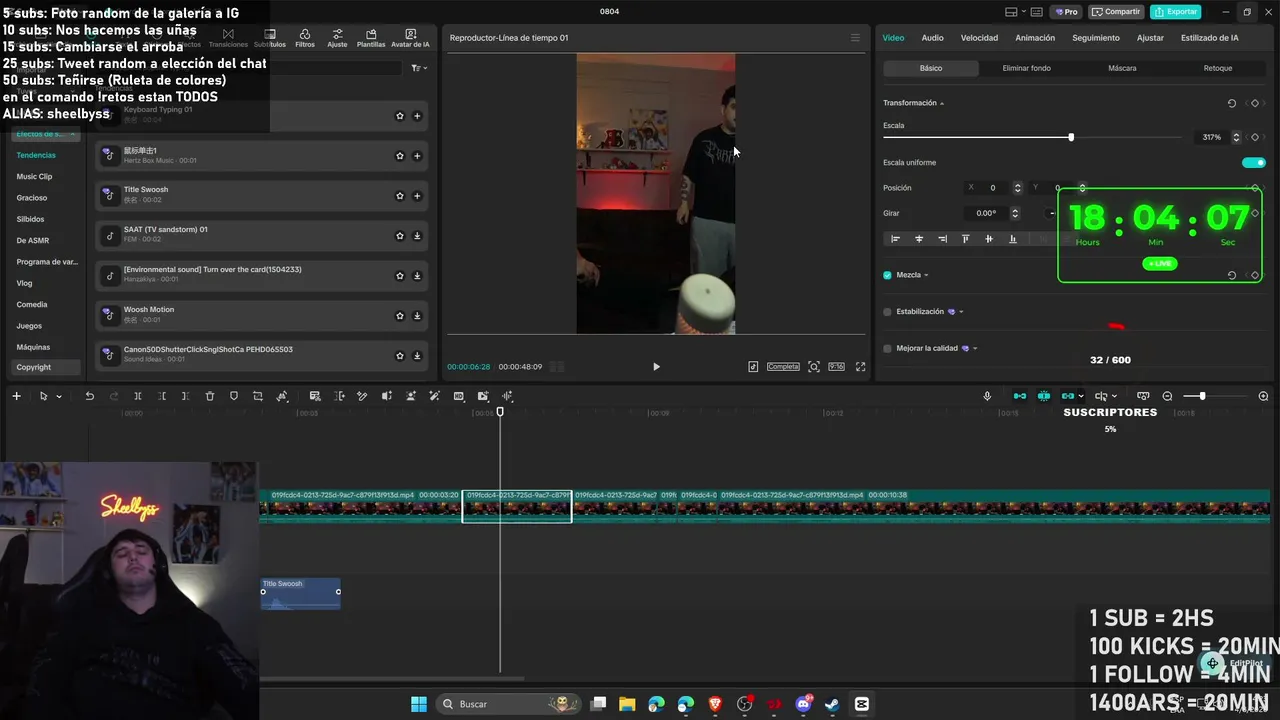This screenshot has width=1280, height=720.
Task: Favorite the Woosh Motion sound
Action: pos(400,316)
